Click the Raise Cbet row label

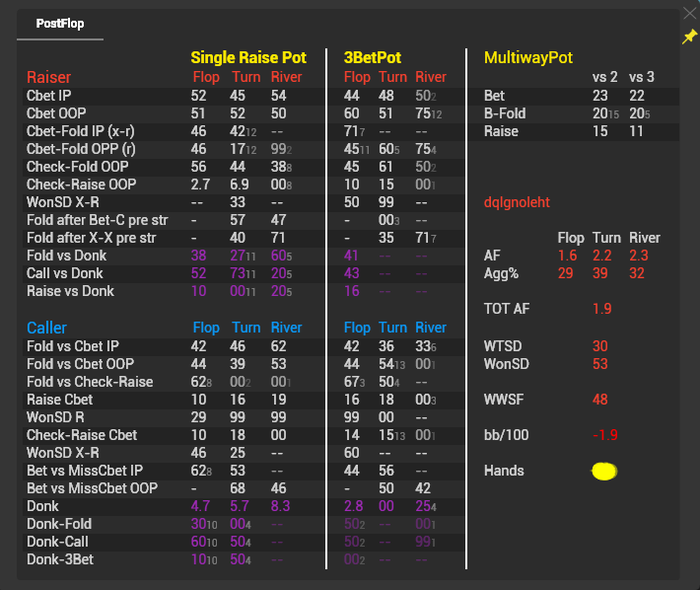[60, 399]
